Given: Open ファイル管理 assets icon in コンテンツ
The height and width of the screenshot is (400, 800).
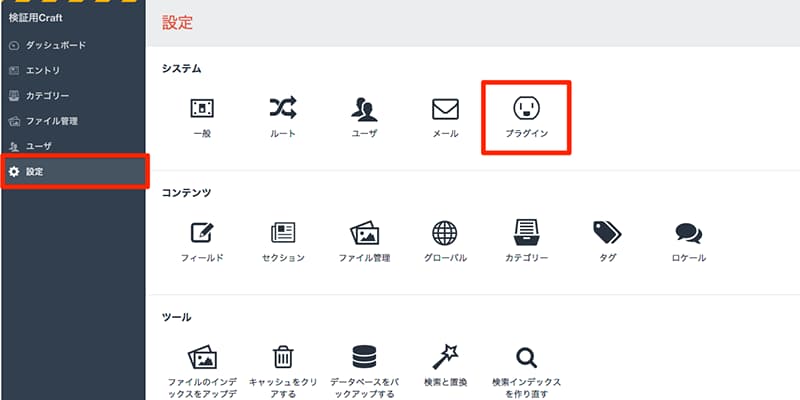Looking at the screenshot, I should [364, 234].
